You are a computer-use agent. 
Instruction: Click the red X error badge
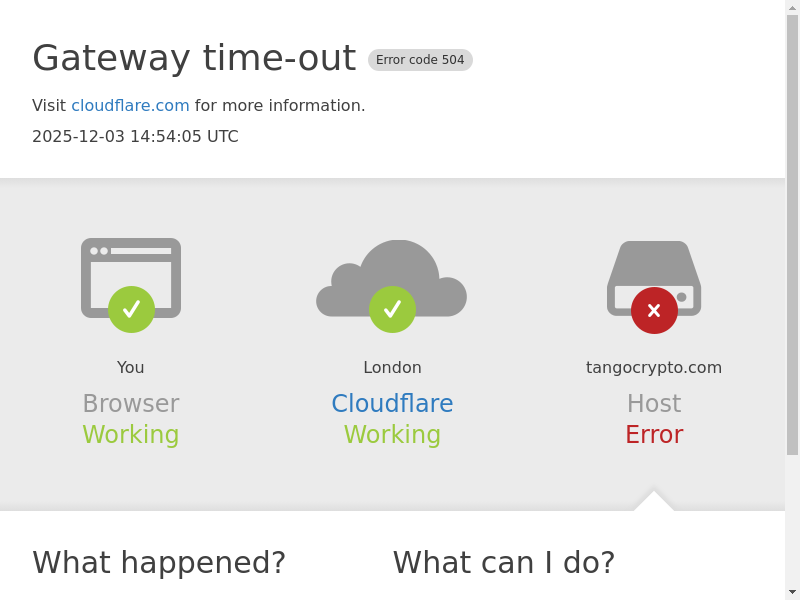[x=654, y=311]
